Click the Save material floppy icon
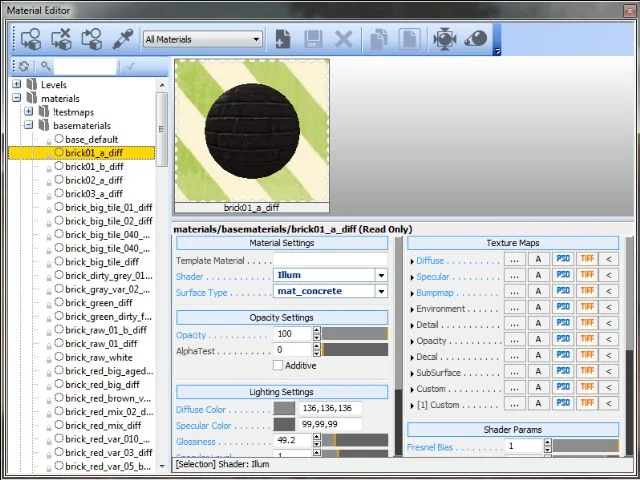 point(313,40)
